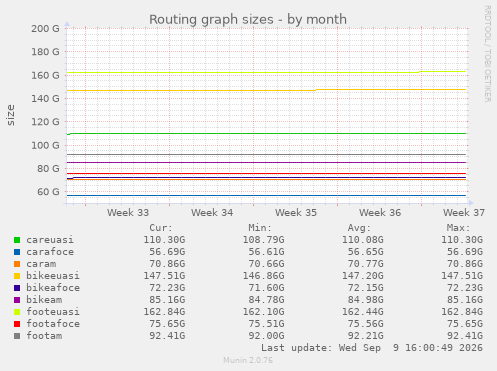Click the yellow bikeeuasi legend swatch
The image size is (497, 371).
point(17,276)
